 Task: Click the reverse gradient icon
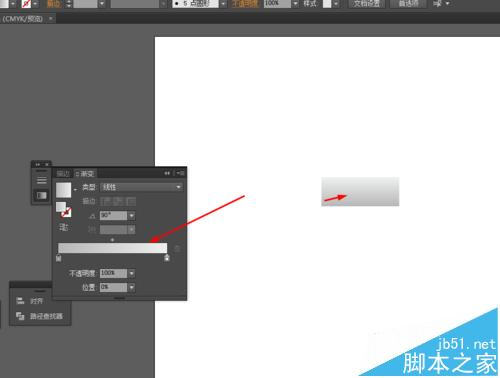click(x=63, y=228)
